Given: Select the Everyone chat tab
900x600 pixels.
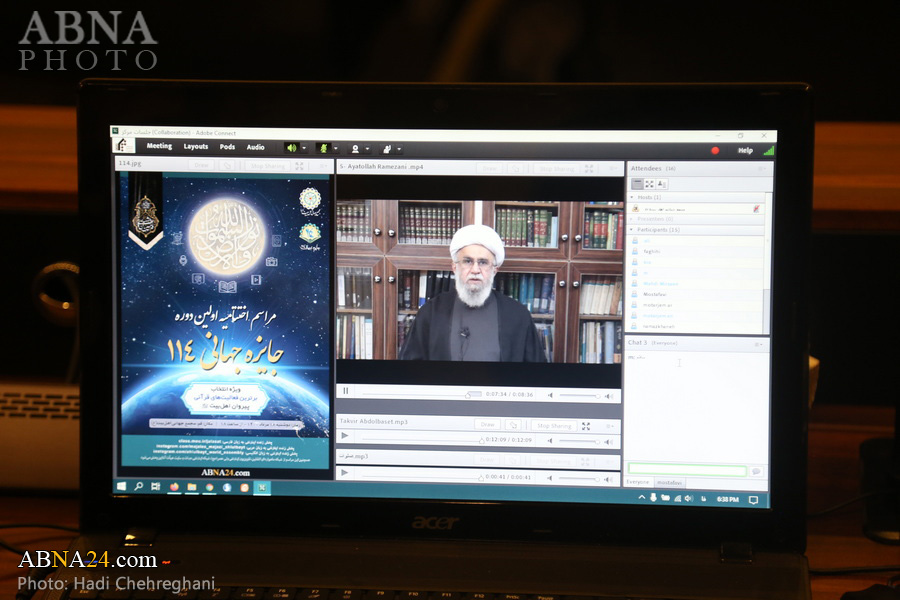Looking at the screenshot, I should pyautogui.click(x=637, y=482).
